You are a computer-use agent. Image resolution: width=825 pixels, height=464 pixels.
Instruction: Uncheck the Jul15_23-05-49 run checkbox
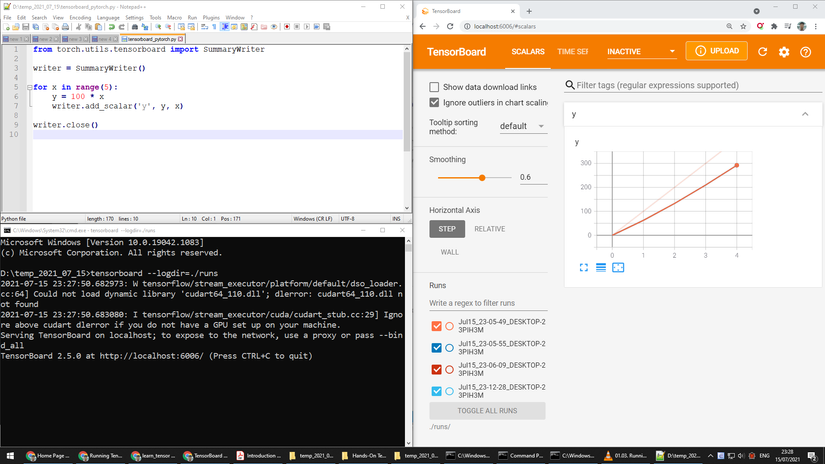click(x=436, y=326)
